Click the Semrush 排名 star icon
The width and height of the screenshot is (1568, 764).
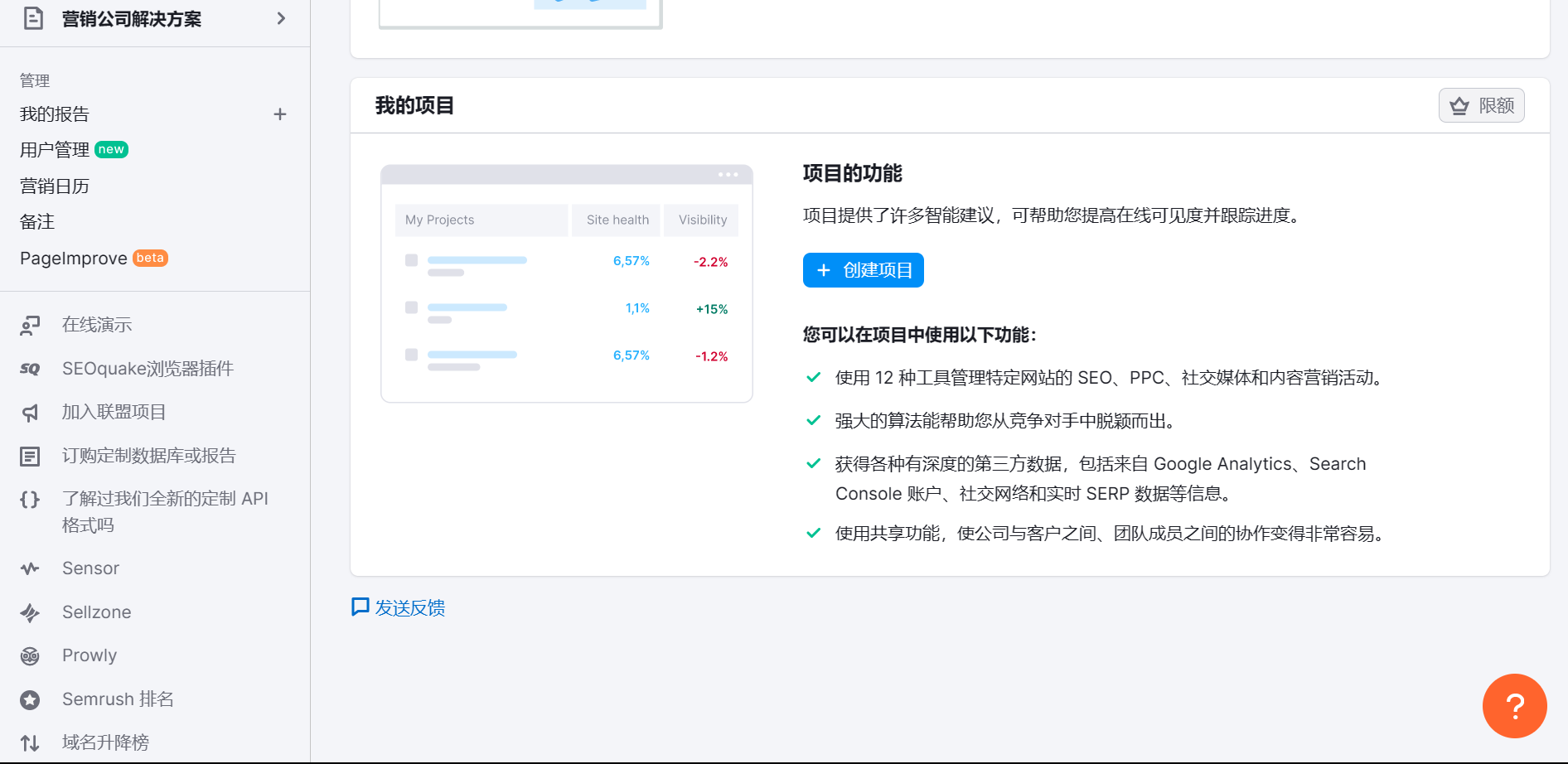(30, 700)
